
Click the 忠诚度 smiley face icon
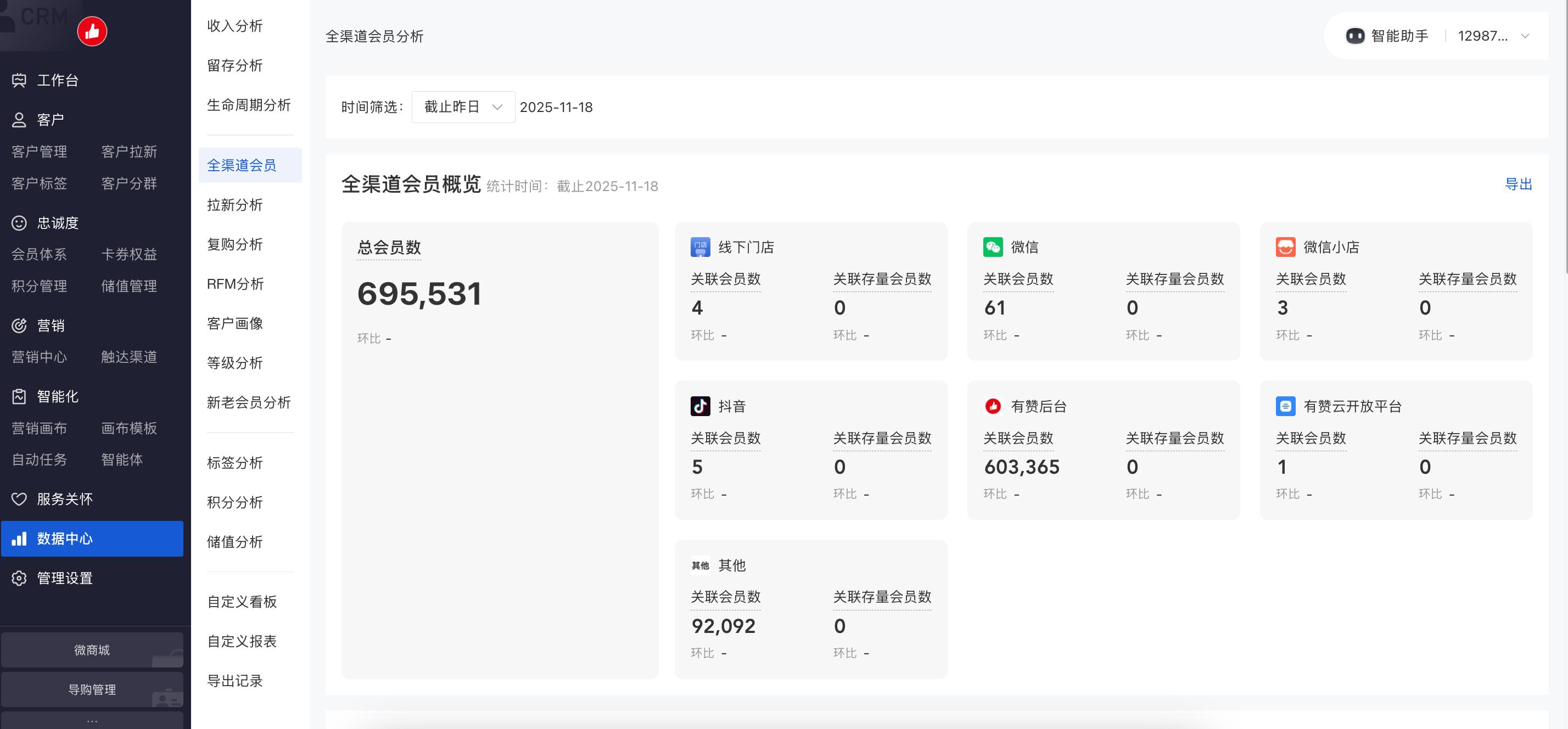(19, 223)
